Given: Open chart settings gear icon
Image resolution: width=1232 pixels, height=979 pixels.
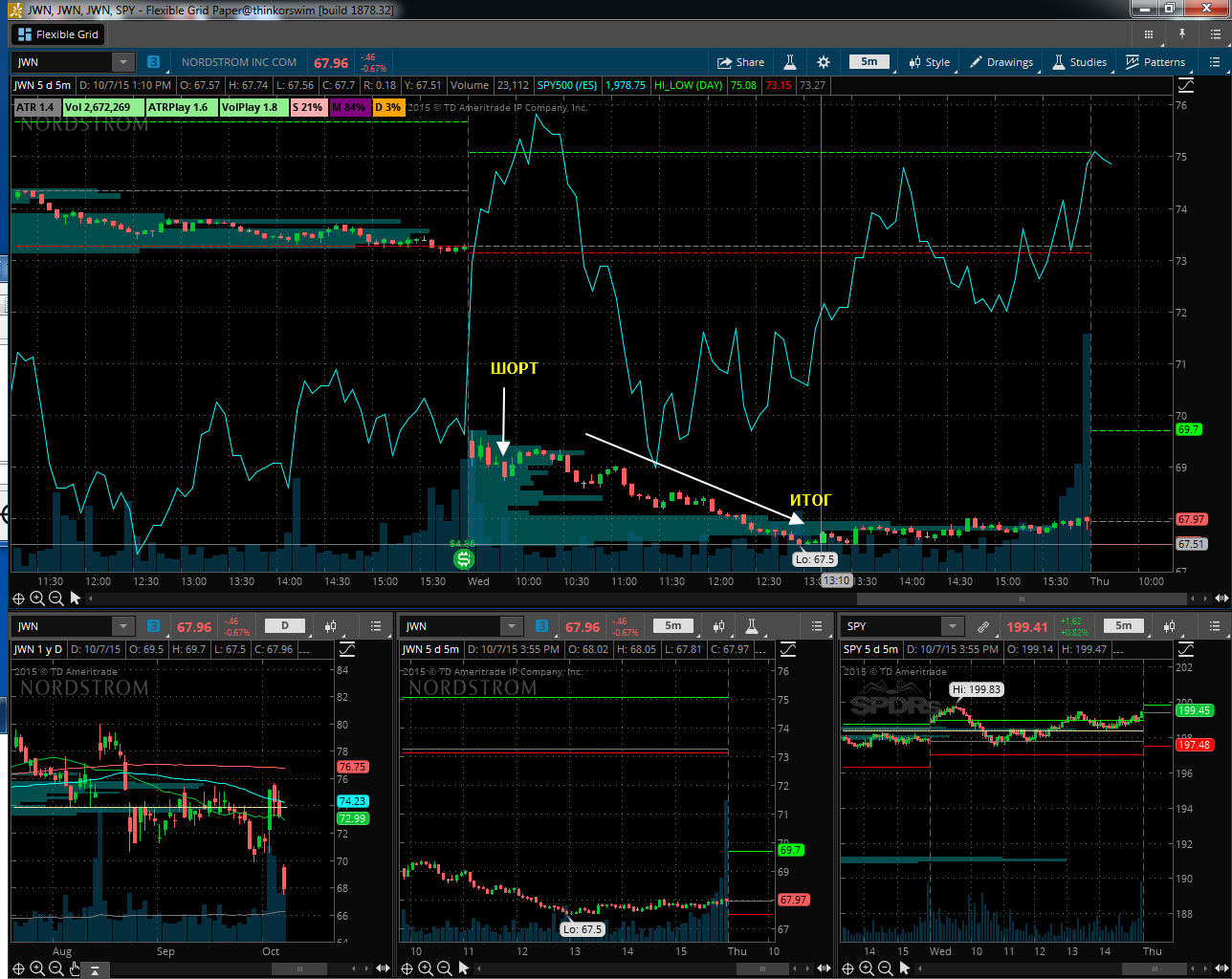Looking at the screenshot, I should tap(824, 62).
